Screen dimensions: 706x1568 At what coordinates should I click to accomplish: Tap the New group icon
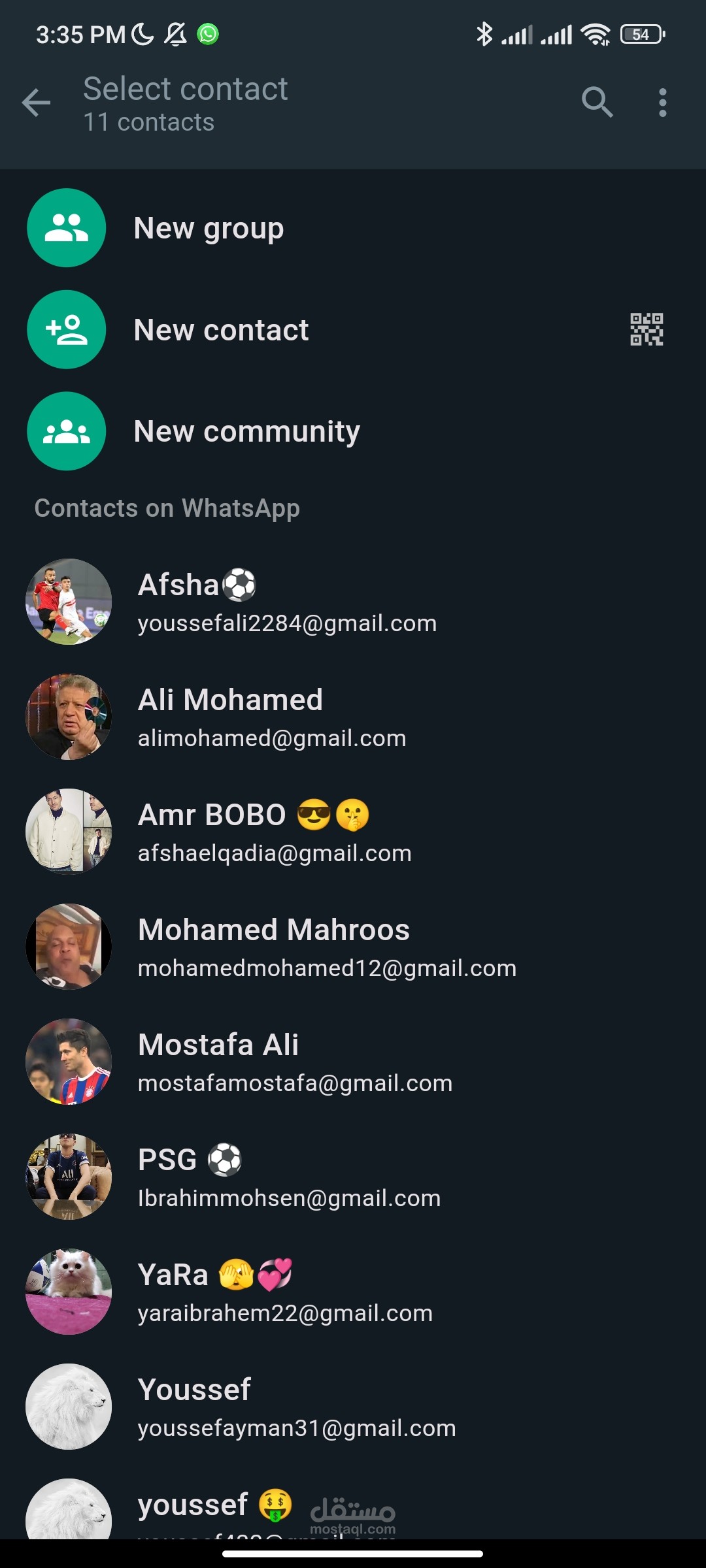tap(66, 228)
